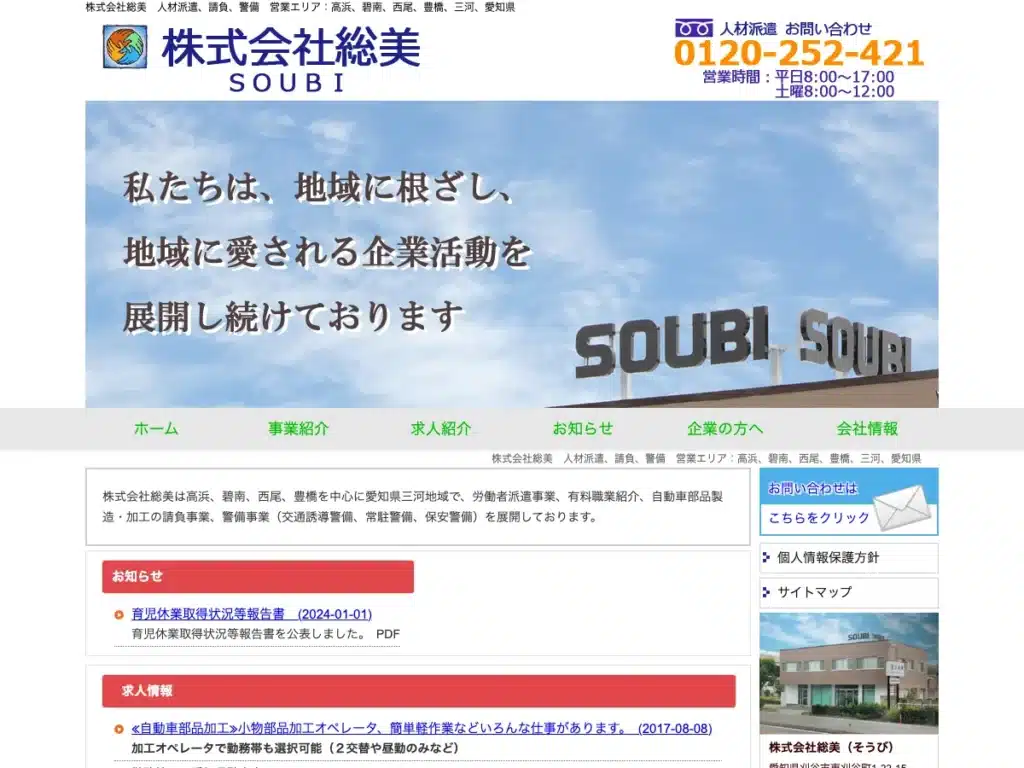Click the red 求人情報 section header
1024x768 pixels.
tap(419, 691)
